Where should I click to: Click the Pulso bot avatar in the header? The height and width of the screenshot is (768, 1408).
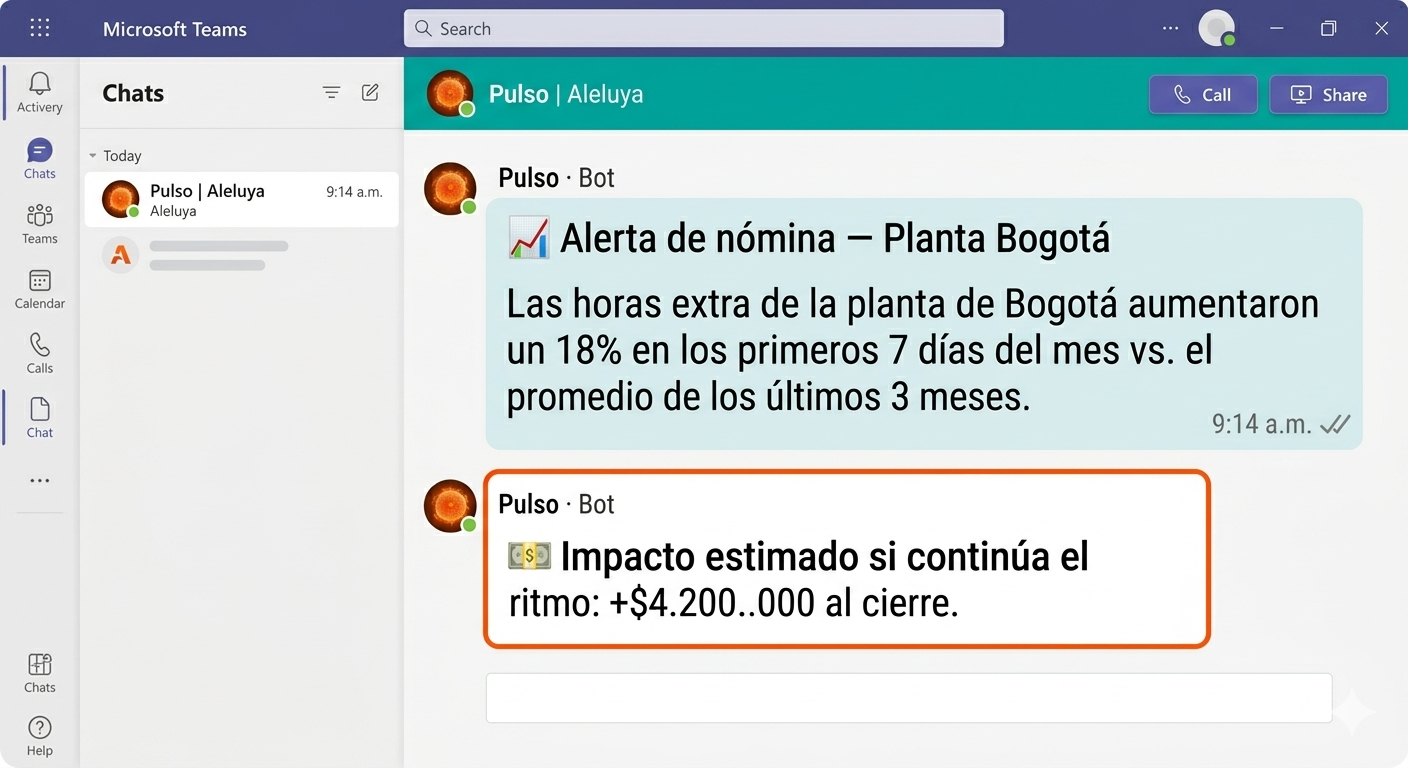[449, 93]
